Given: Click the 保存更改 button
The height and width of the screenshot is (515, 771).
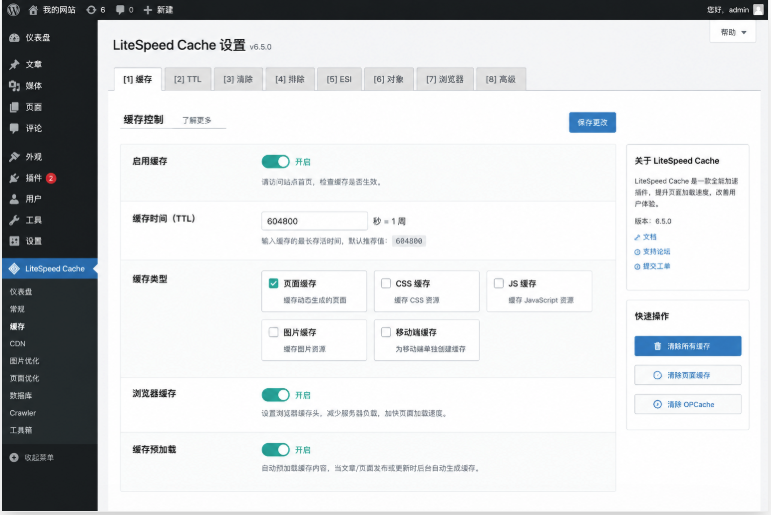Looking at the screenshot, I should click(x=593, y=122).
